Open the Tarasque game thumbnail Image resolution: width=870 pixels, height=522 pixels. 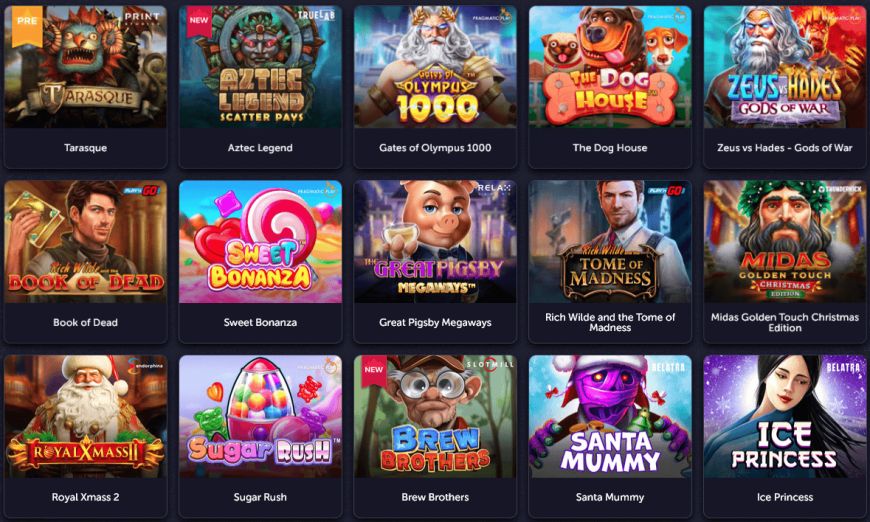tap(85, 67)
